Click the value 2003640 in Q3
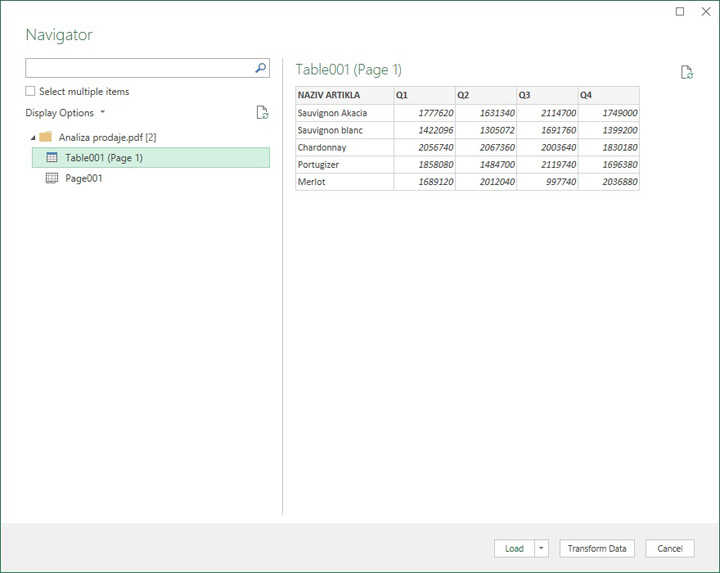The image size is (720, 573). [547, 147]
